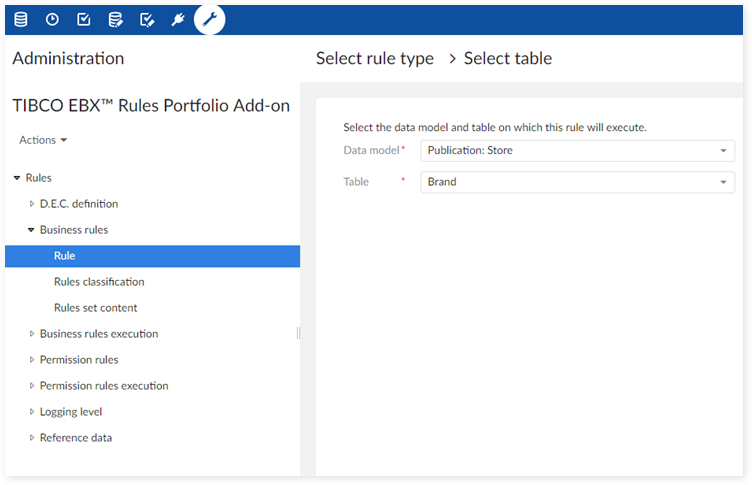Image resolution: width=752 pixels, height=485 pixels.
Task: Expand the Permission rules node
Action: (x=32, y=360)
